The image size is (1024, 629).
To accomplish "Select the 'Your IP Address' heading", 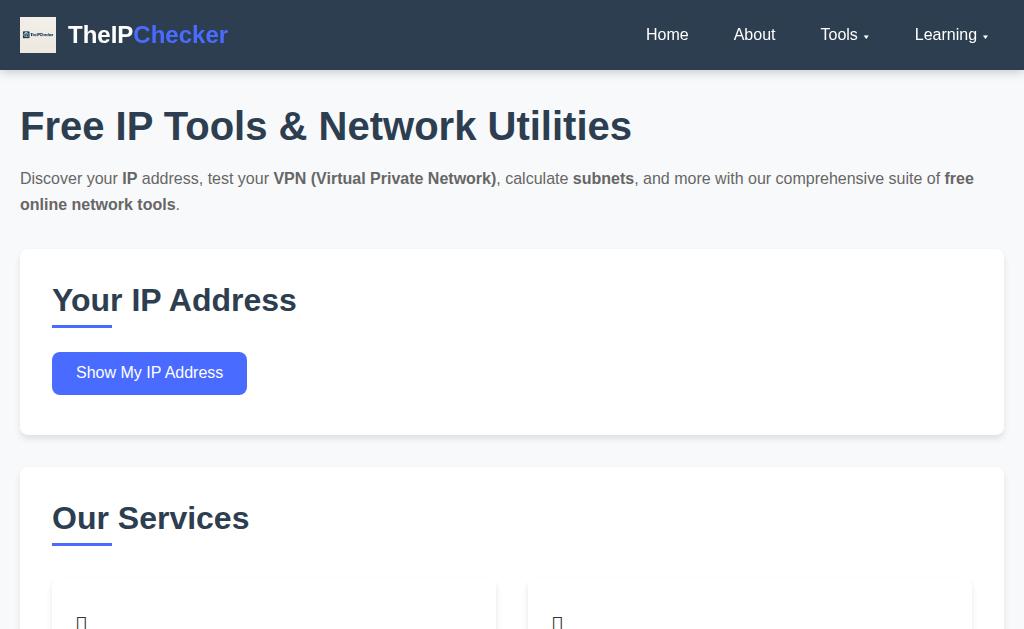I will [x=174, y=300].
